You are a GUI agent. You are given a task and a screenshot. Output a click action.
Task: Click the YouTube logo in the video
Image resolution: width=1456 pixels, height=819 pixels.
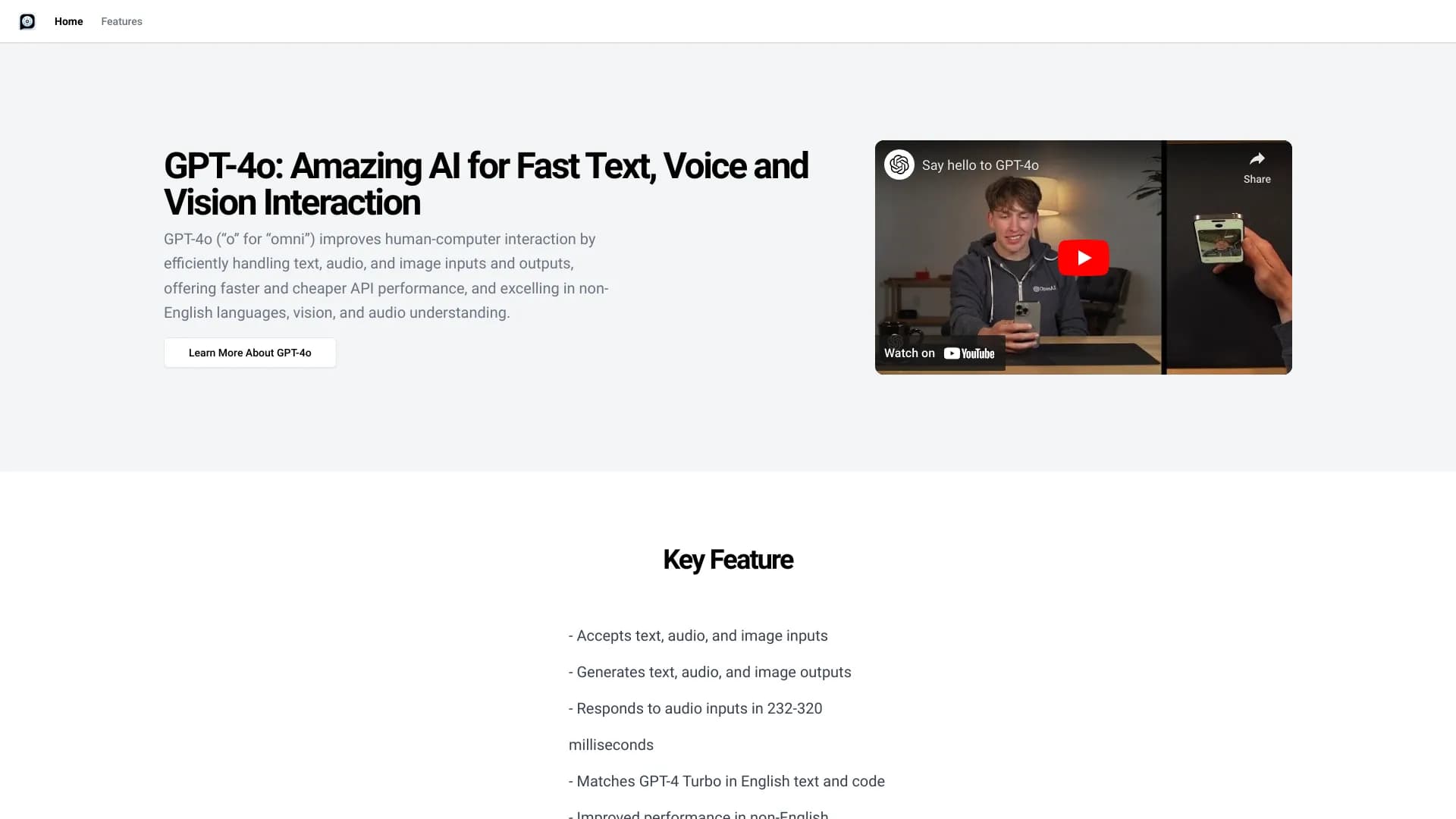pos(969,353)
